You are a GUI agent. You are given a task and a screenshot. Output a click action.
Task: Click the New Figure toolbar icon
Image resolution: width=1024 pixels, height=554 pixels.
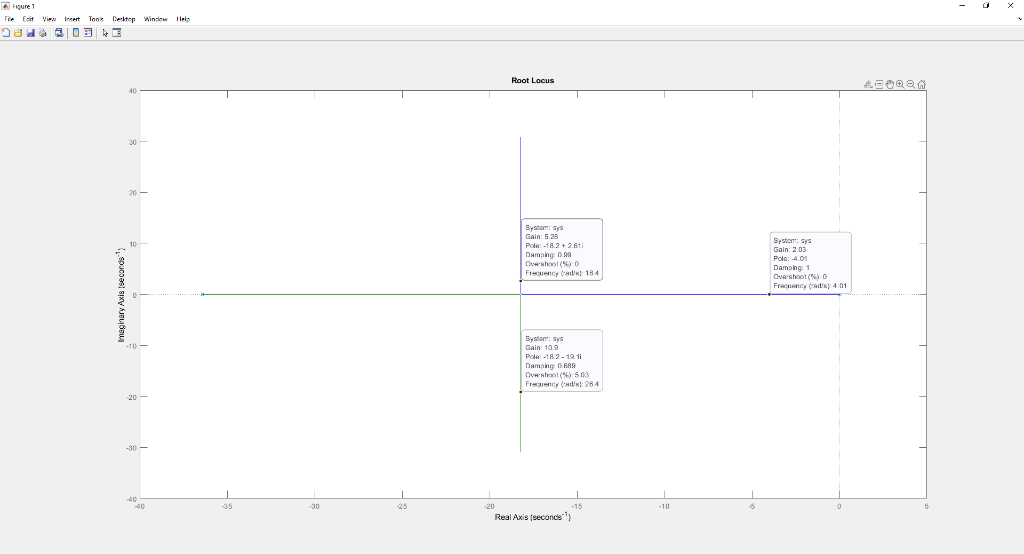point(6,33)
